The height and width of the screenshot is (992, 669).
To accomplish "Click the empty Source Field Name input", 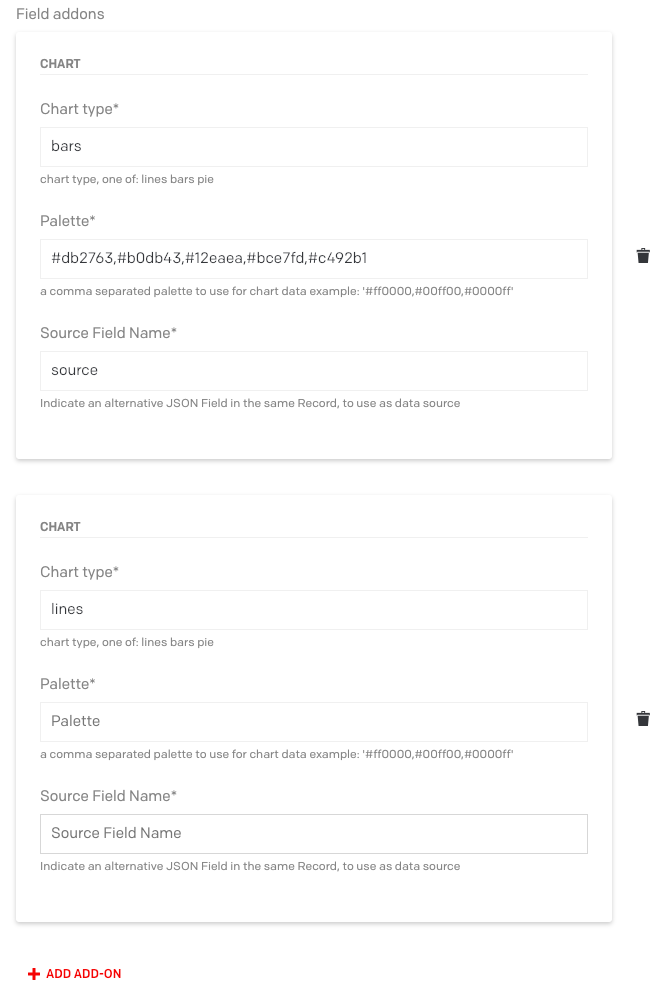I will (x=314, y=833).
